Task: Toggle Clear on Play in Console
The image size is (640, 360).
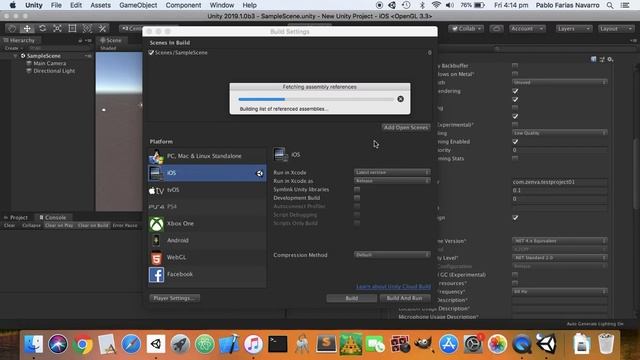Action: pos(59,225)
